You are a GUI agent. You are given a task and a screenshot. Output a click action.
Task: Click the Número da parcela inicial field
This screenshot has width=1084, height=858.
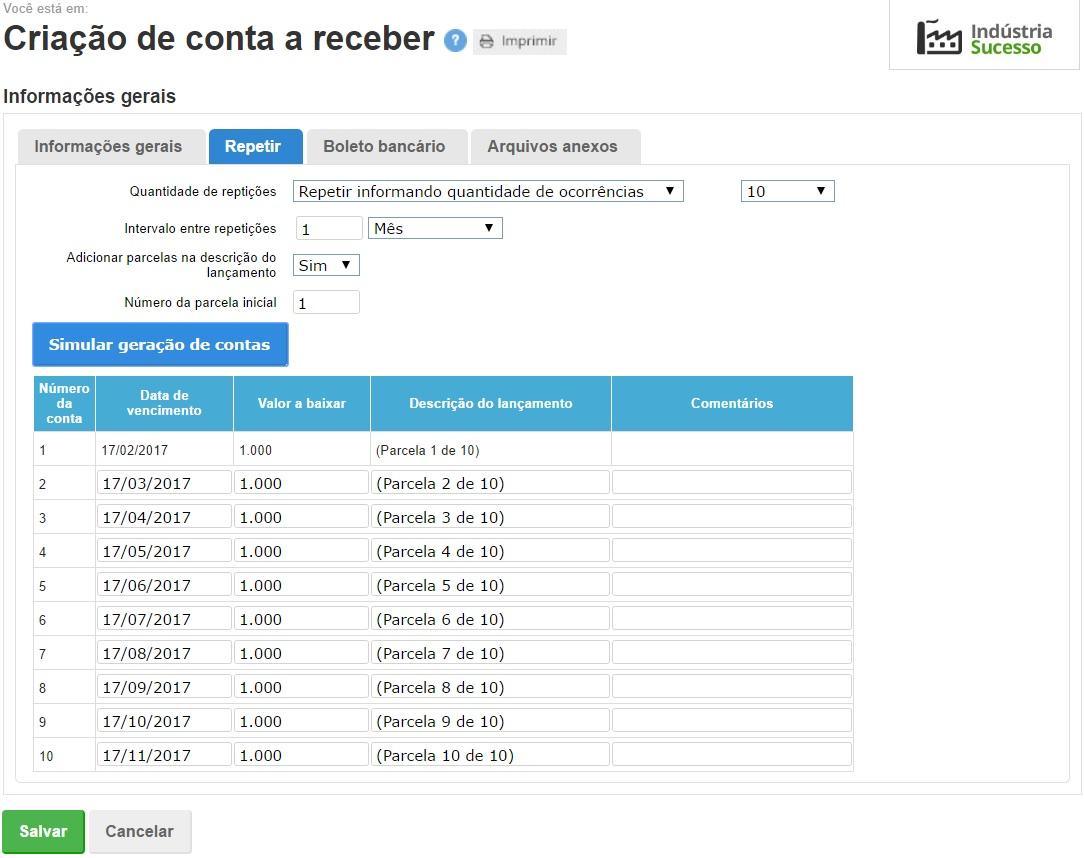[x=326, y=303]
